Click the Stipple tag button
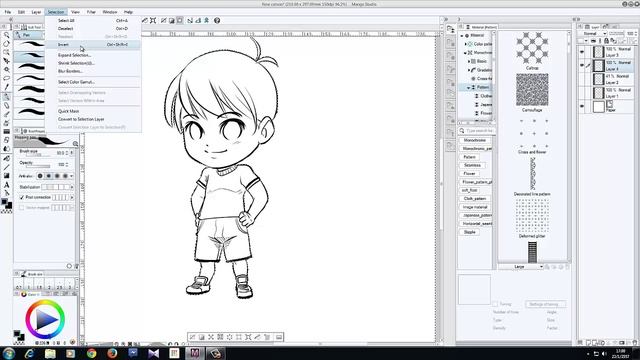Viewport: 640px width, 360px height. pyautogui.click(x=469, y=232)
